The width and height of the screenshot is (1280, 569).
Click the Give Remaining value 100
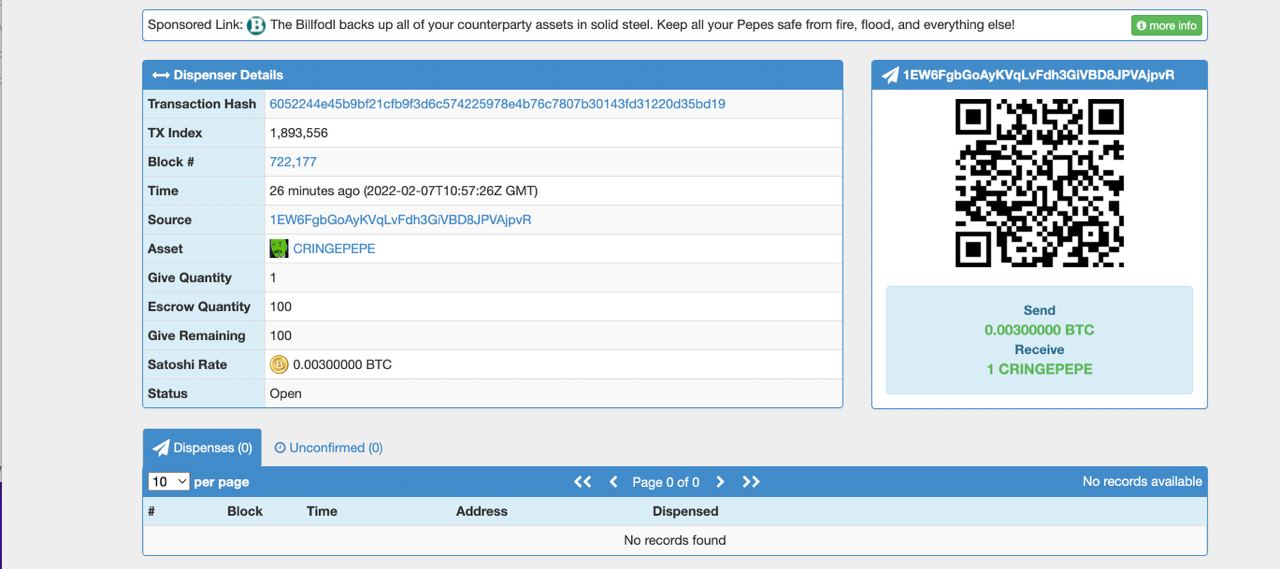pyautogui.click(x=281, y=336)
